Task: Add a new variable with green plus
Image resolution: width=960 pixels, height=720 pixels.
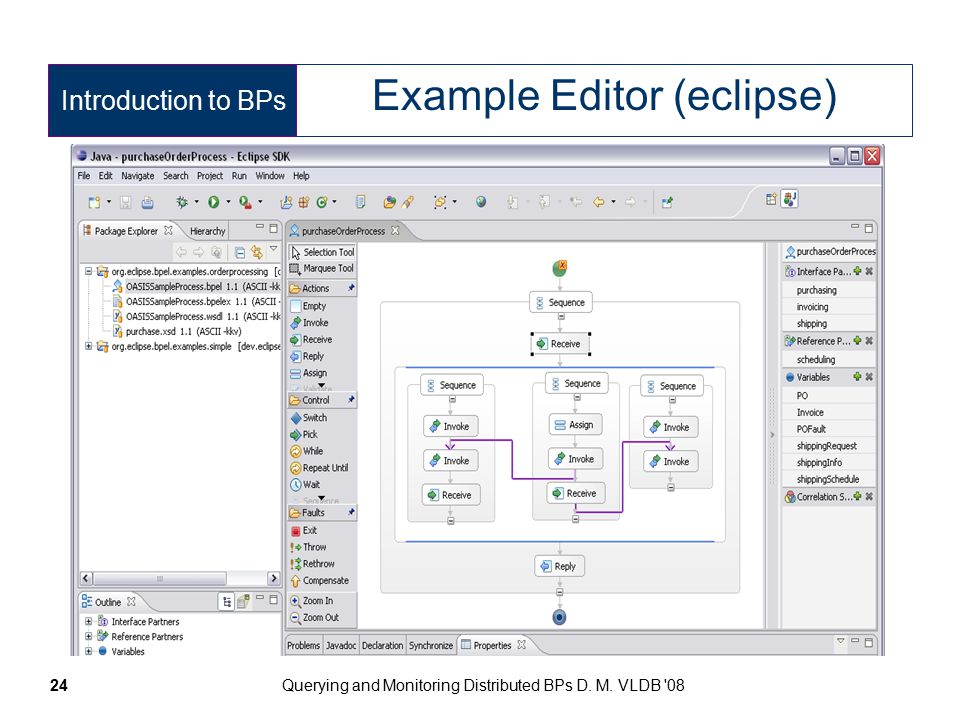Action: (857, 377)
